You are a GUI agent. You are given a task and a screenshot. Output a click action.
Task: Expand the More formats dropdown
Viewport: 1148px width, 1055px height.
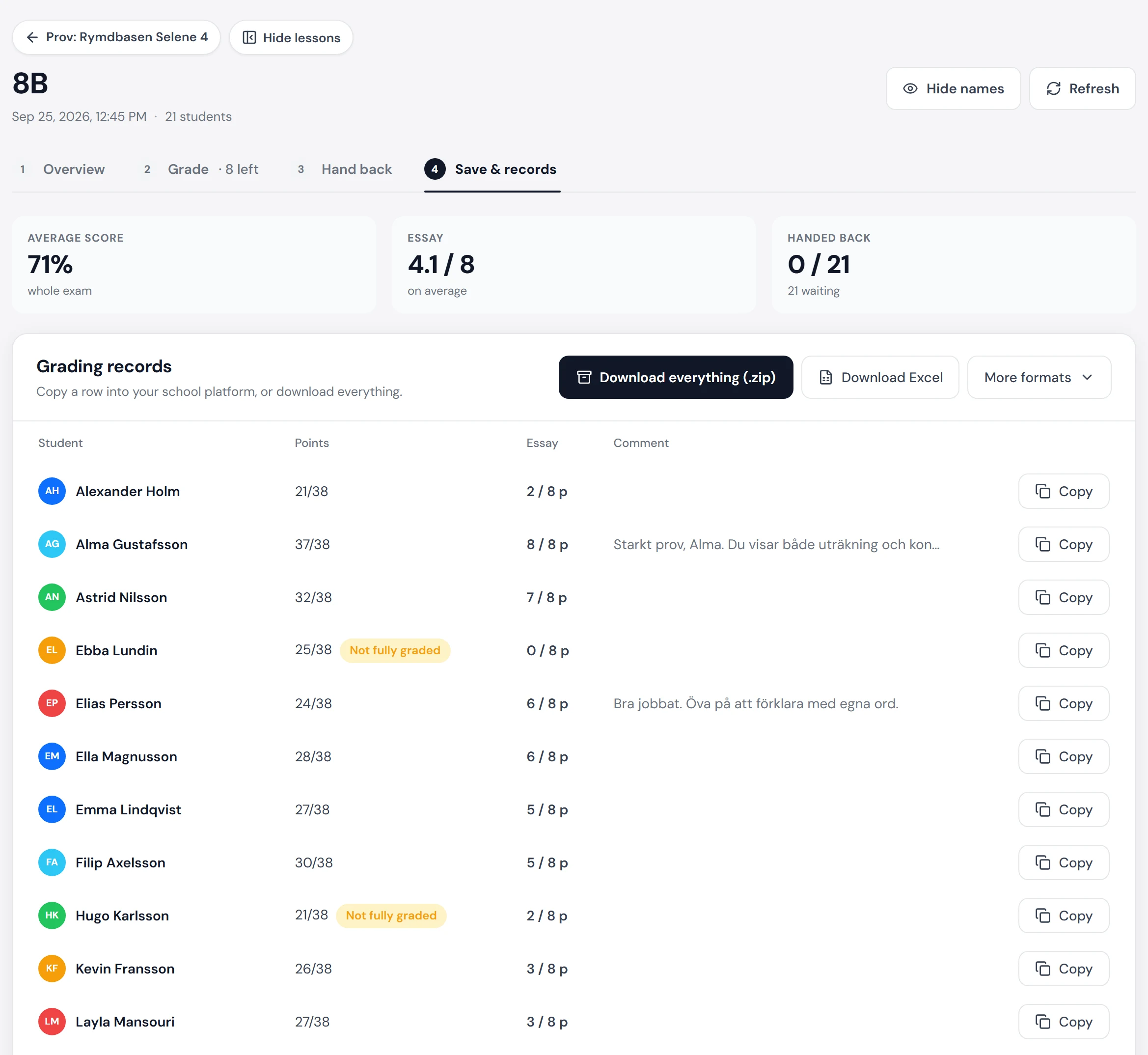pyautogui.click(x=1039, y=377)
